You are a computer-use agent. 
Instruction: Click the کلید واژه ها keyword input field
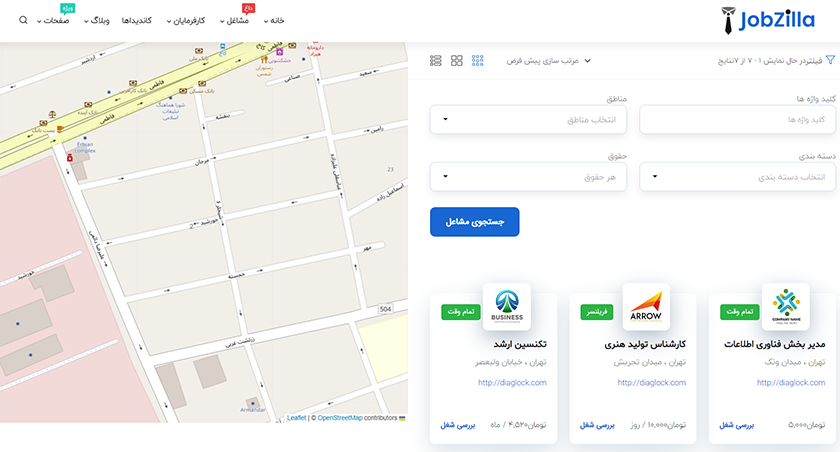coord(737,120)
